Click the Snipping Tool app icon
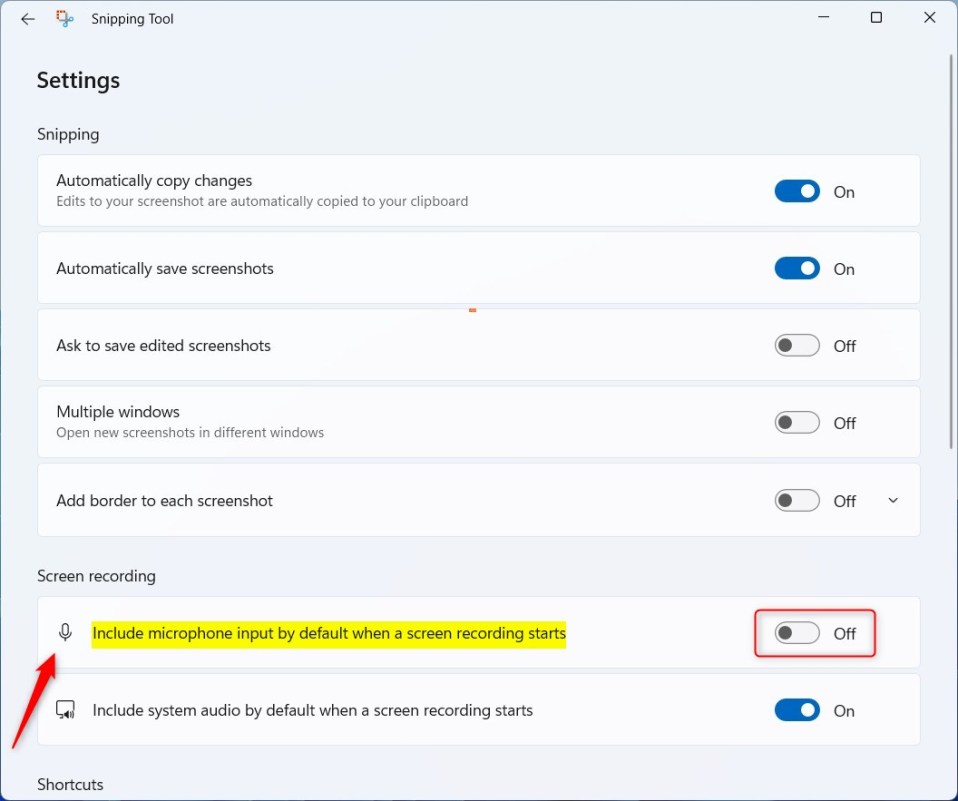958x801 pixels. click(65, 19)
